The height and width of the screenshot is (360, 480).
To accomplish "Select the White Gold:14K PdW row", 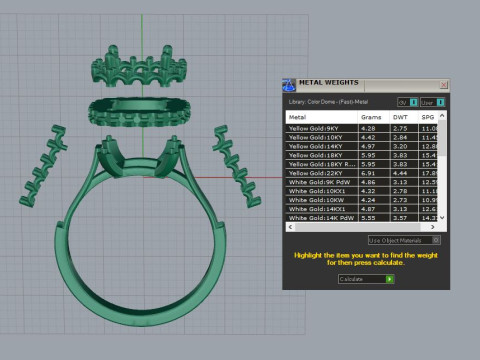I will (362, 218).
